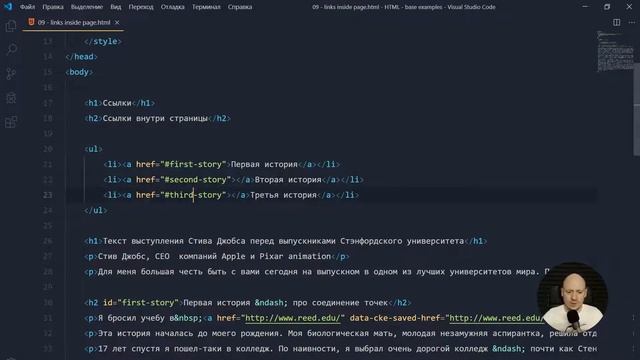The width and height of the screenshot is (640, 360).
Task: Click the opening ul tag
Action: pyautogui.click(x=93, y=149)
